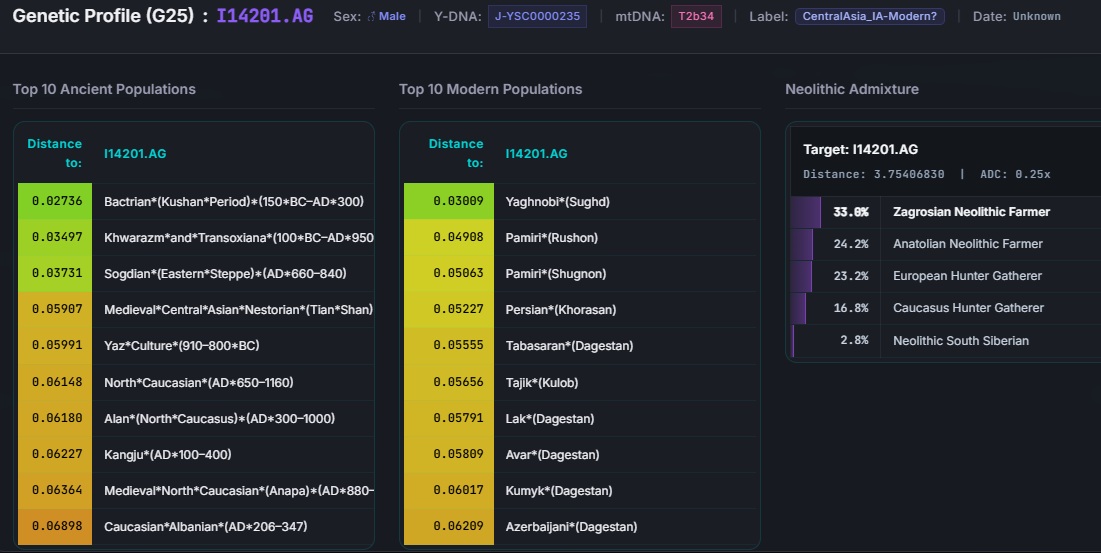
Task: Select Pamiri (Rushon) modern population
Action: pos(580,237)
